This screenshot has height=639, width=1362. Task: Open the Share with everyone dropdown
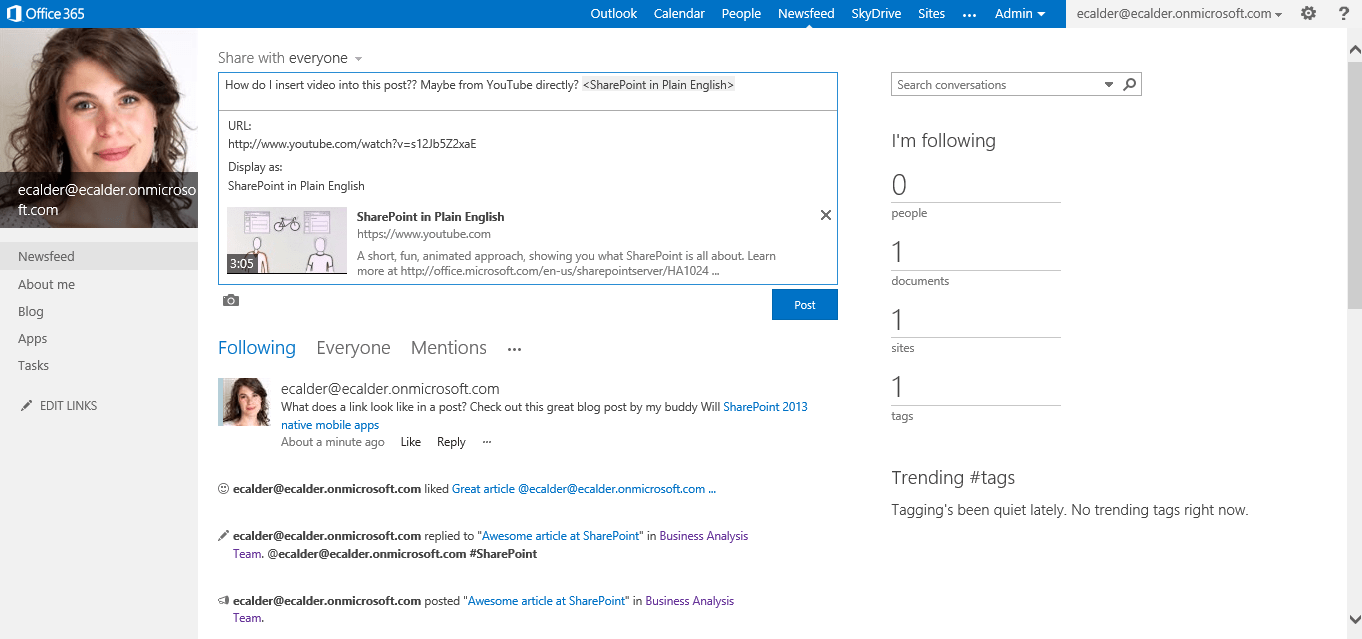point(290,58)
